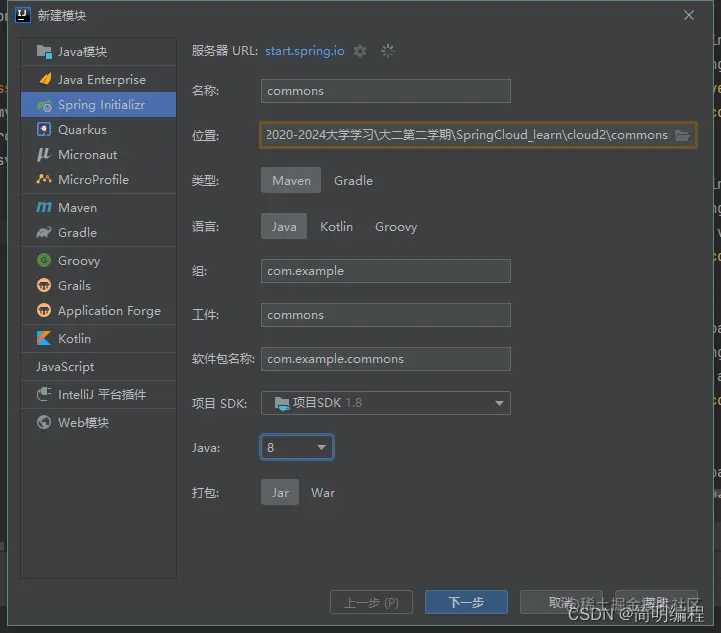Viewport: 721px width, 633px height.
Task: Click the 上一步 (P) button
Action: [x=372, y=602]
